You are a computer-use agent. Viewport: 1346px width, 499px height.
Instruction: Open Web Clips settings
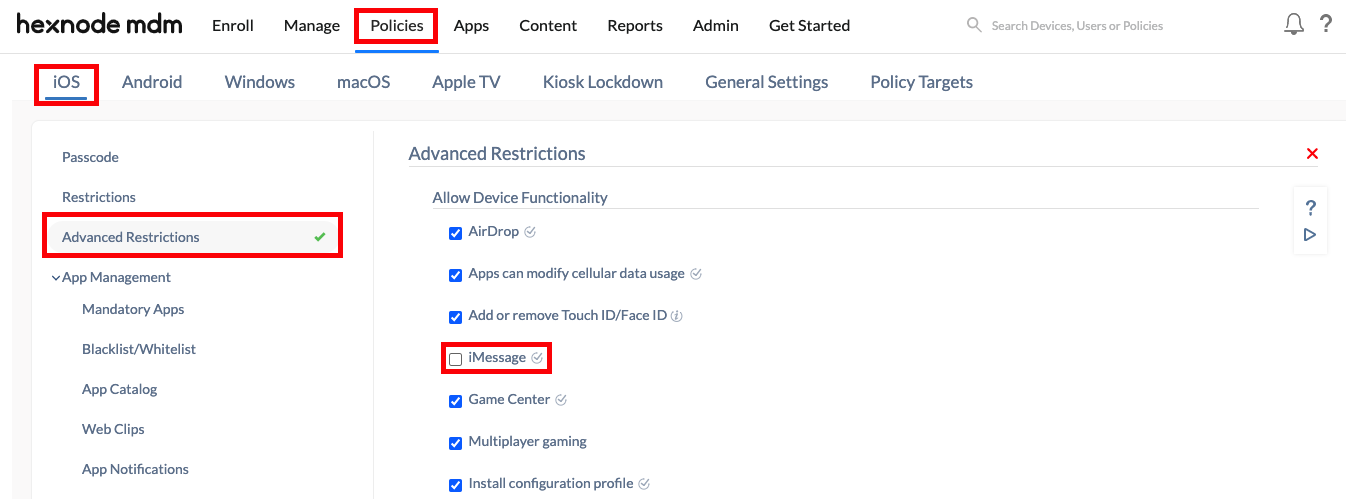coord(113,429)
